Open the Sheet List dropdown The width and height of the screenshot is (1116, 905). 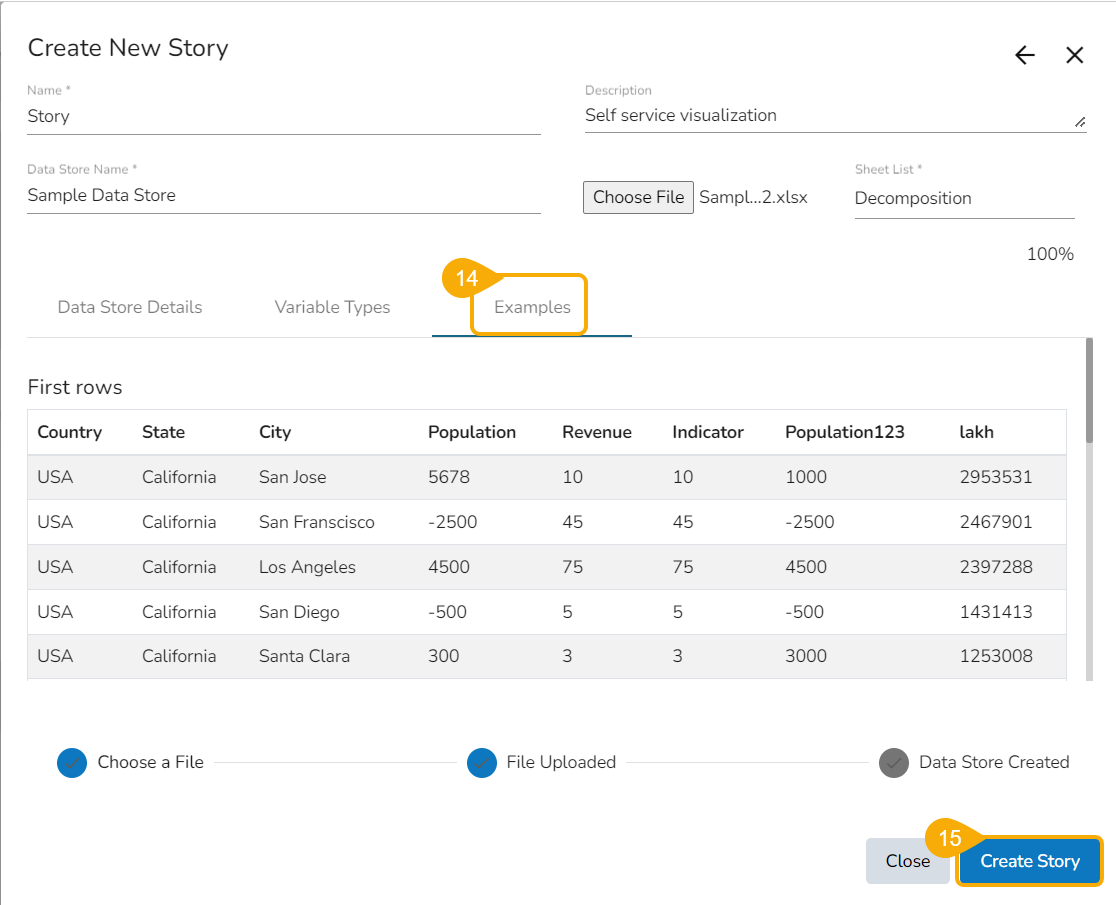(963, 198)
